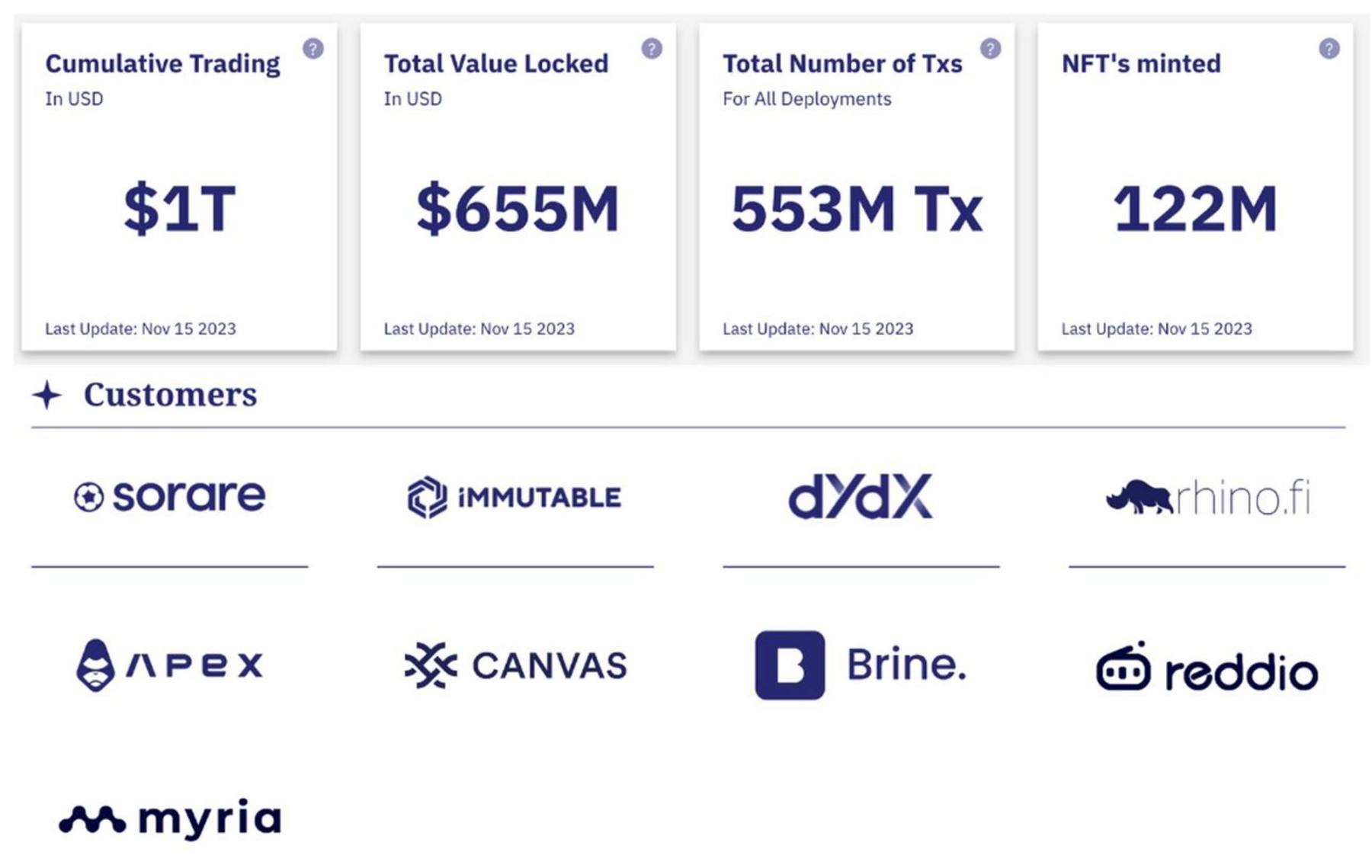Open the ApeX customer logo
This screenshot has width=1372, height=868.
(170, 665)
